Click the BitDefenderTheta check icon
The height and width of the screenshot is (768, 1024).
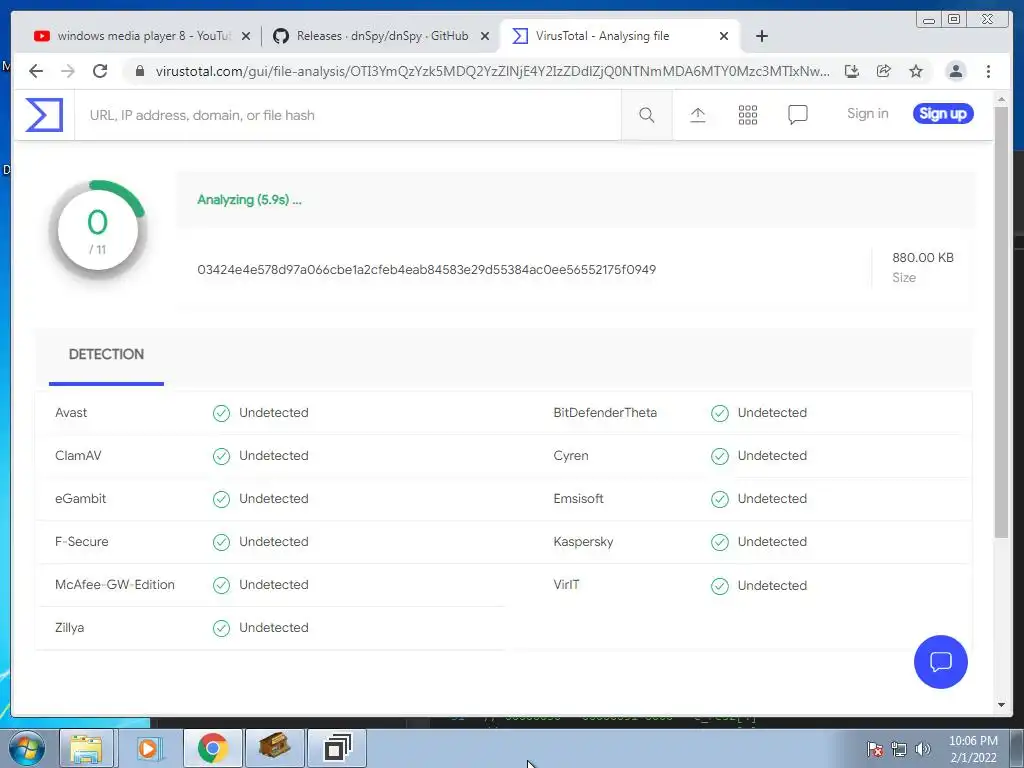click(x=720, y=413)
